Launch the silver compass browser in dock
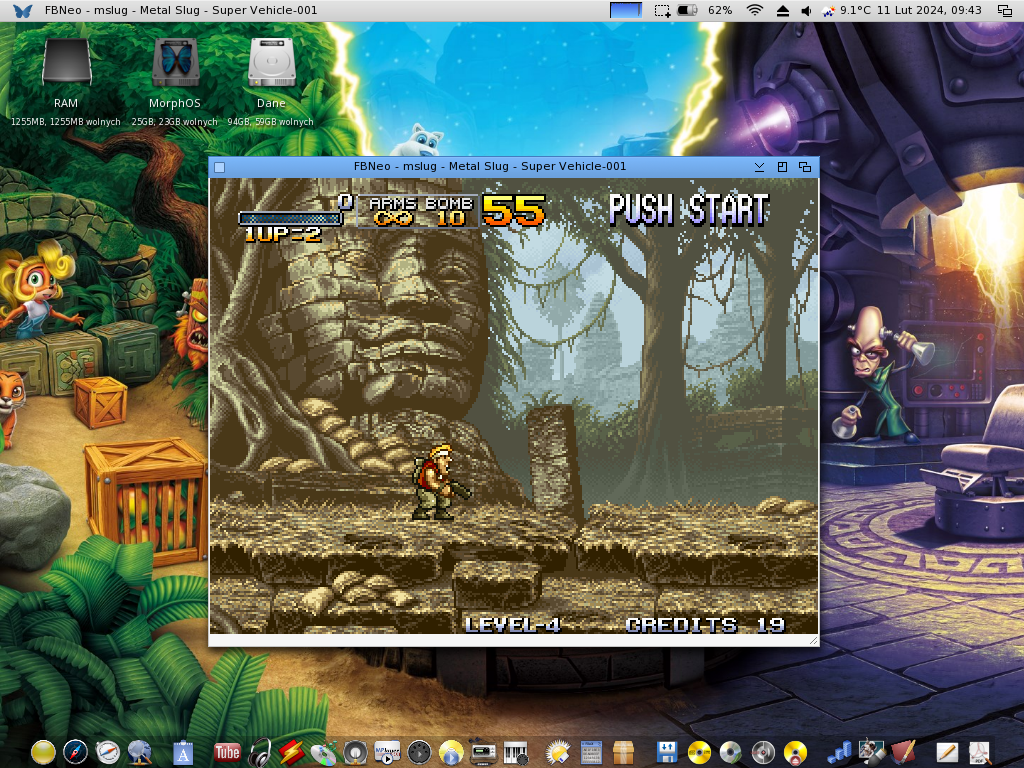 (x=108, y=752)
